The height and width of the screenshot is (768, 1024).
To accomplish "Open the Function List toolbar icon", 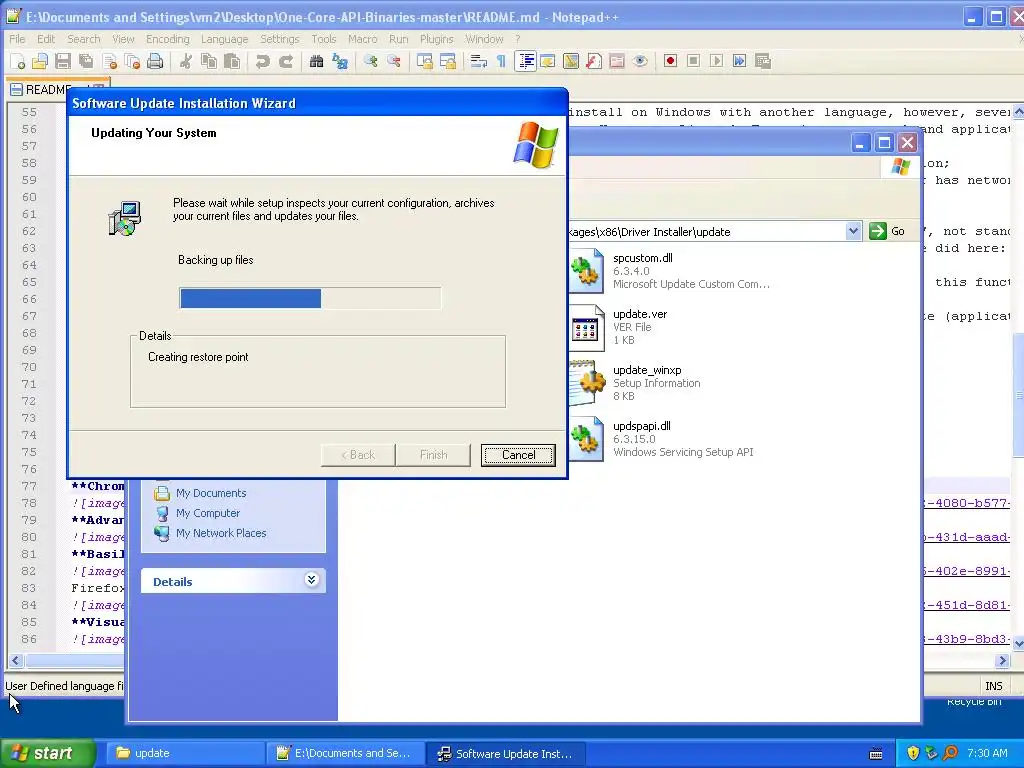I will click(594, 61).
